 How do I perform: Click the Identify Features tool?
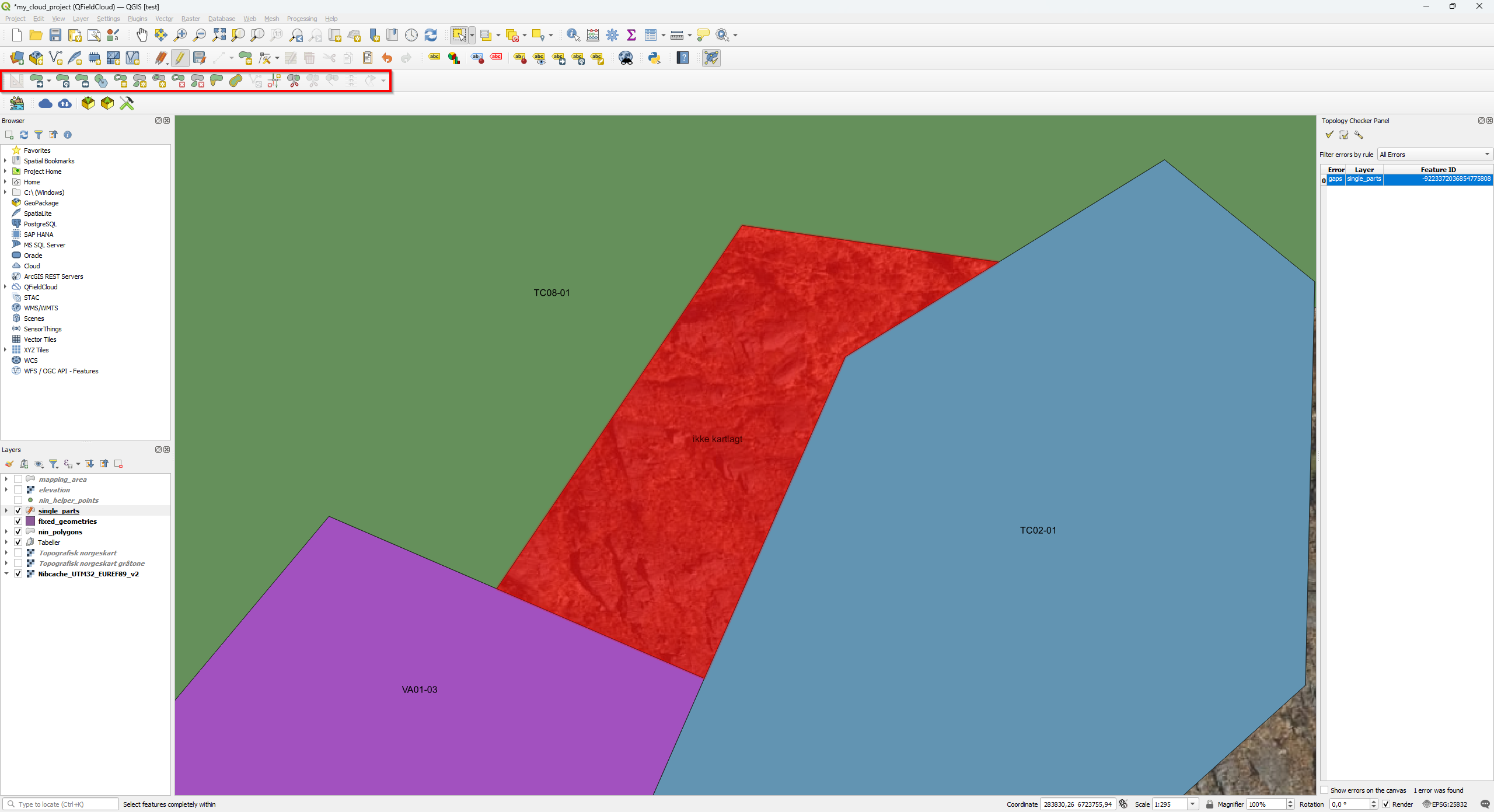tap(573, 35)
